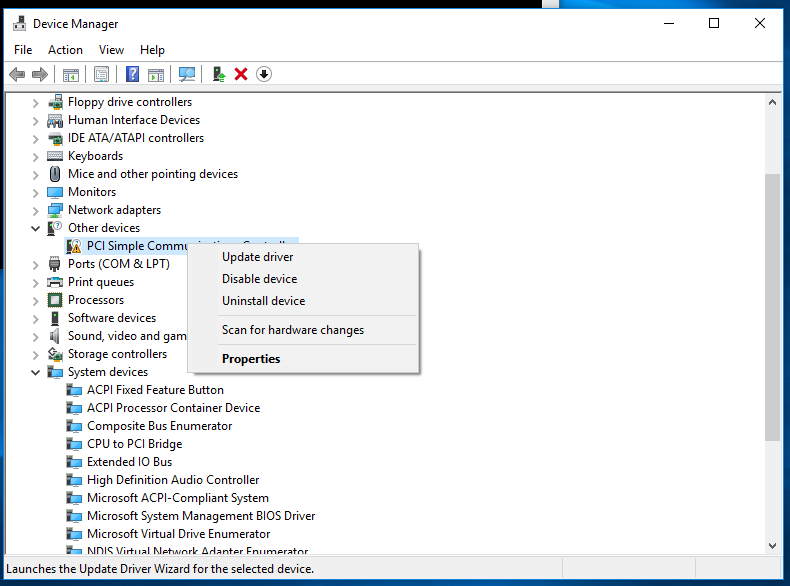Click the Disable device down-arrow icon
This screenshot has height=586, width=790.
point(264,74)
